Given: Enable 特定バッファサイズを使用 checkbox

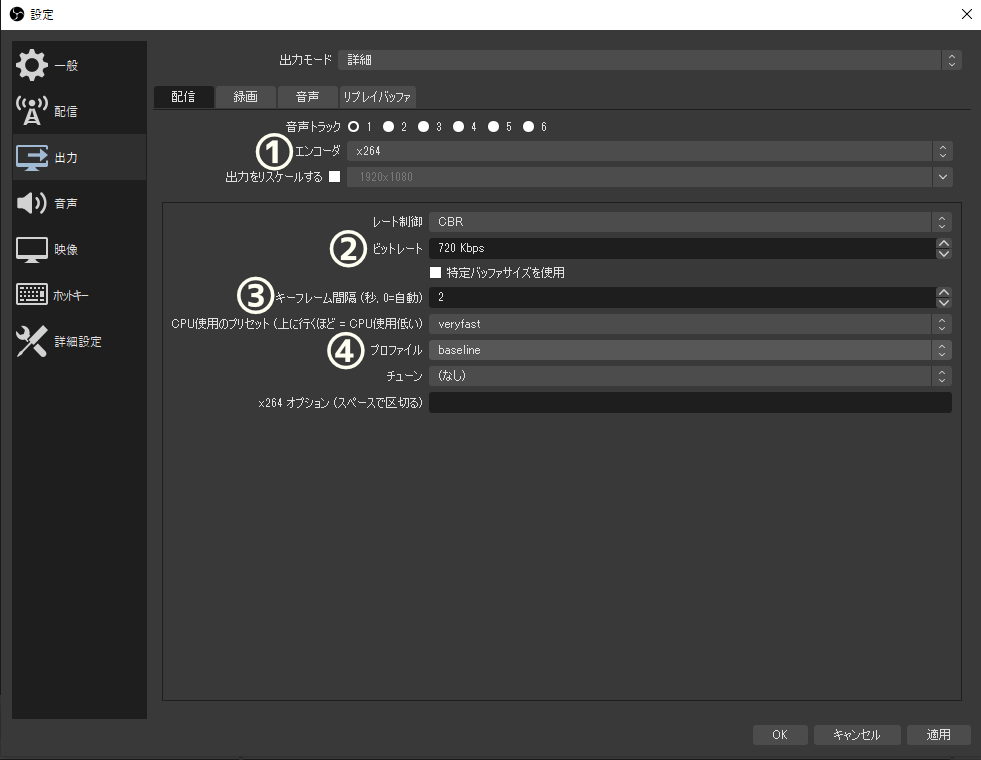Looking at the screenshot, I should 435,272.
